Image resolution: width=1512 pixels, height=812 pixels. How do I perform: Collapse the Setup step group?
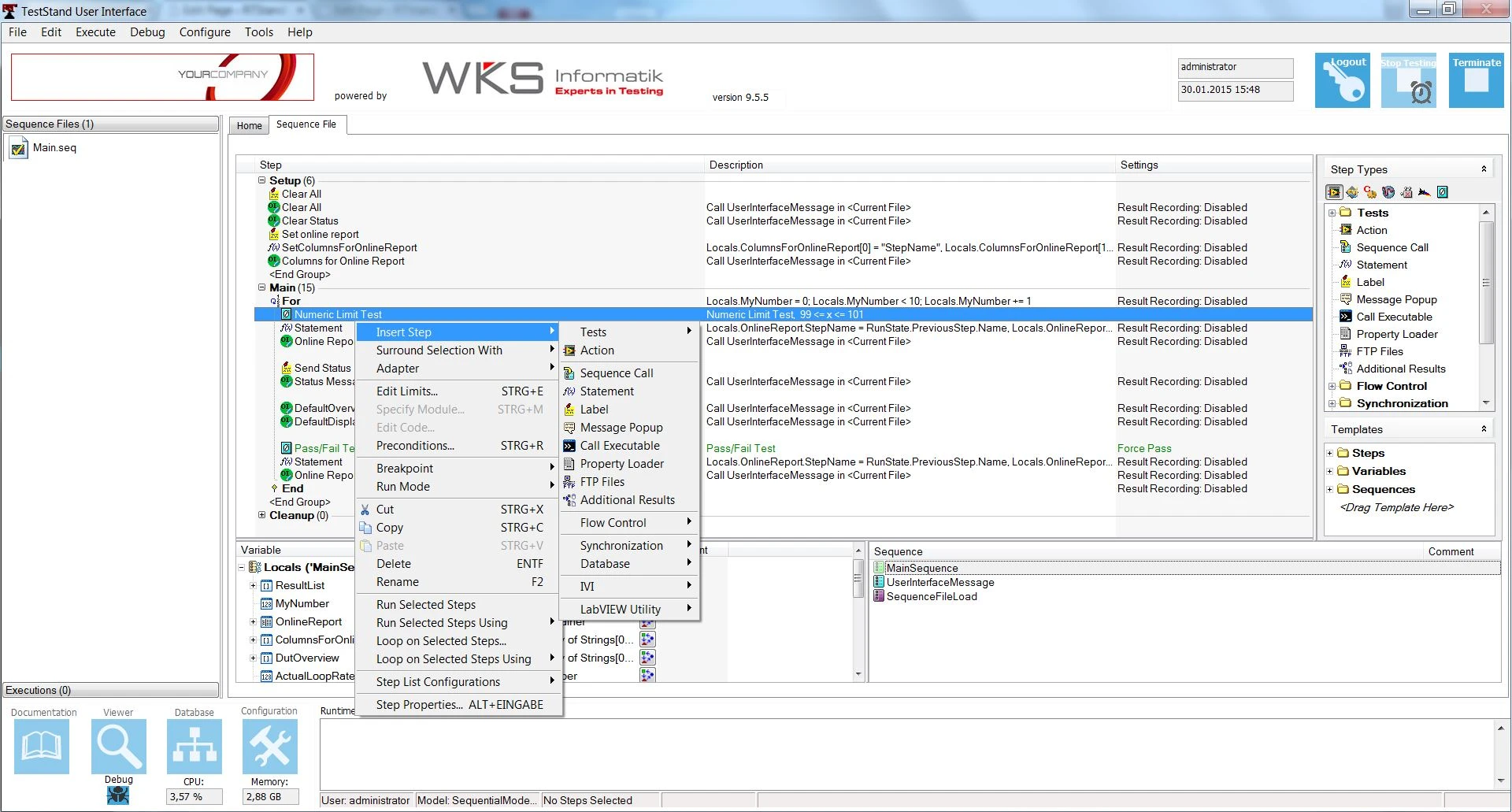[x=262, y=180]
